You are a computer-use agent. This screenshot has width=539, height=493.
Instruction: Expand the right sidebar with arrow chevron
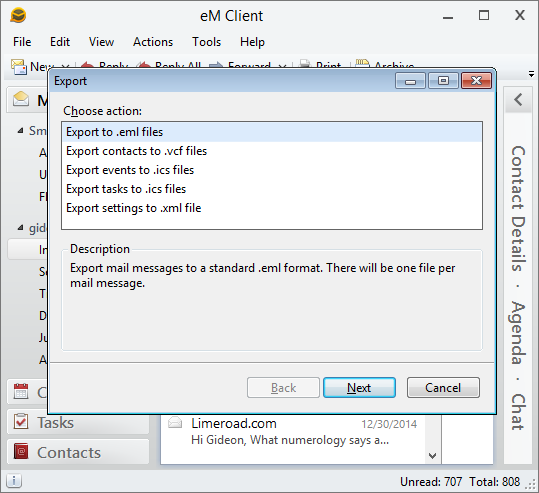518,100
